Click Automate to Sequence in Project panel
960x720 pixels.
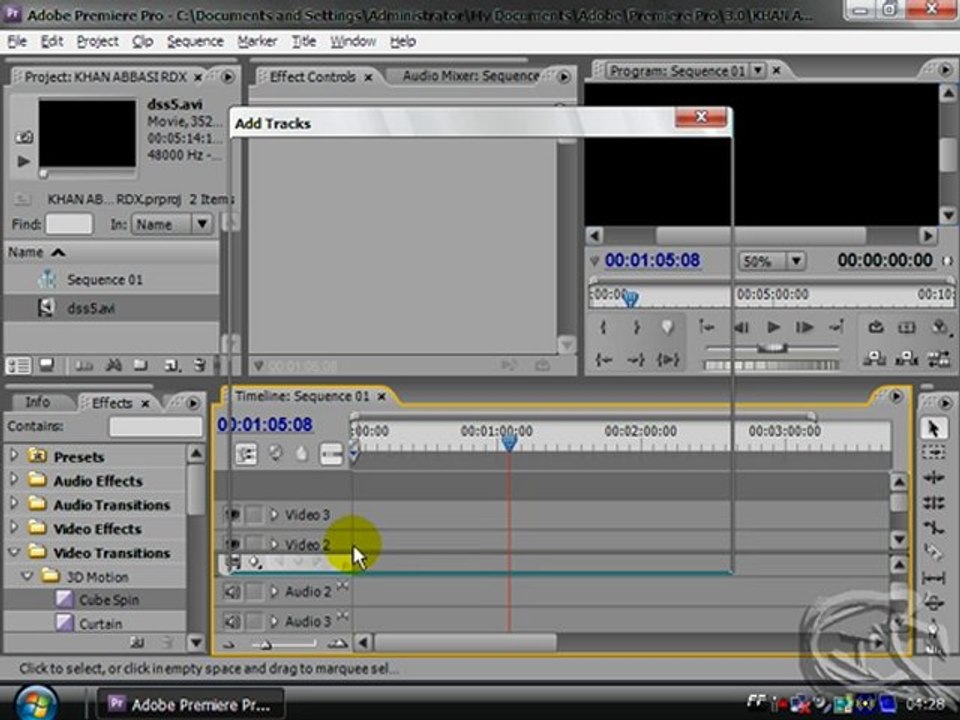tap(84, 366)
